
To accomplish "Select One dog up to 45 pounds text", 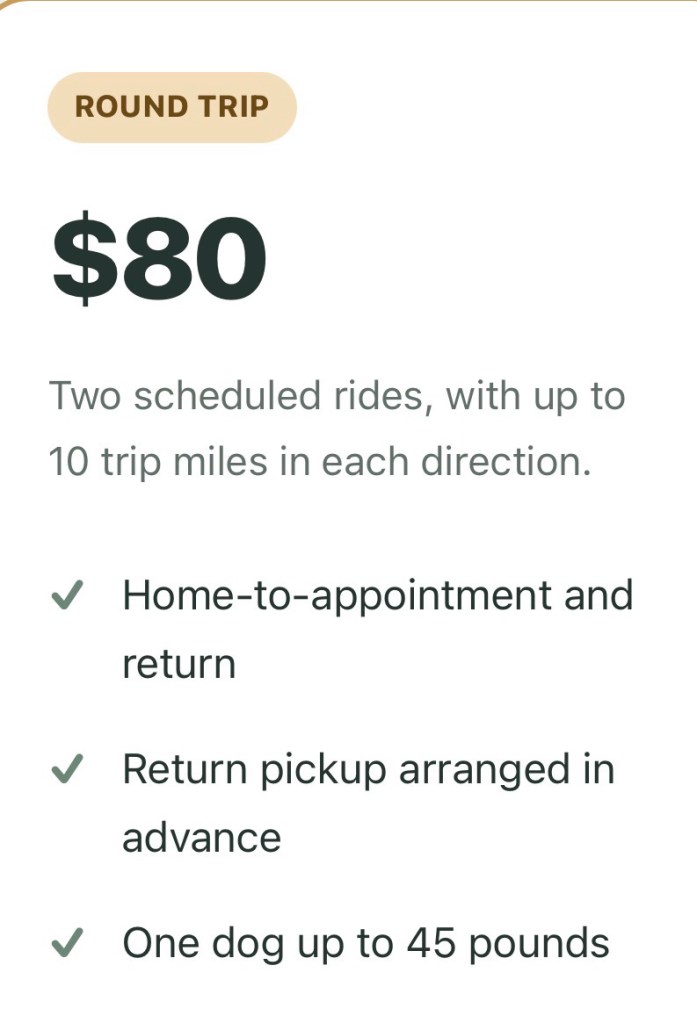I will [366, 944].
